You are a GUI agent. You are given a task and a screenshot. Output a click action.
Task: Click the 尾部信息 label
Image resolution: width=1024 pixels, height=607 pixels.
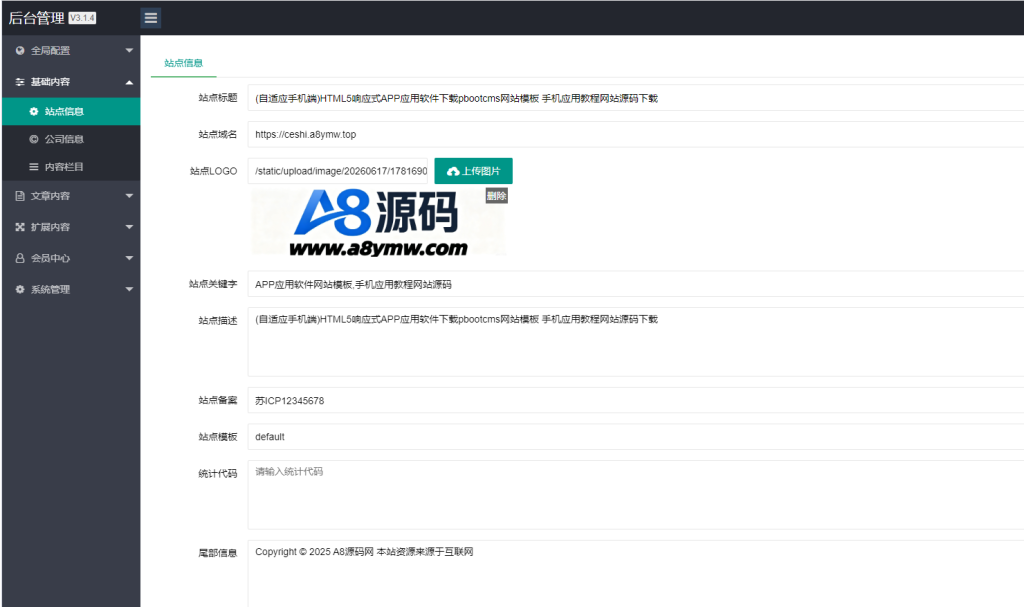click(x=218, y=553)
